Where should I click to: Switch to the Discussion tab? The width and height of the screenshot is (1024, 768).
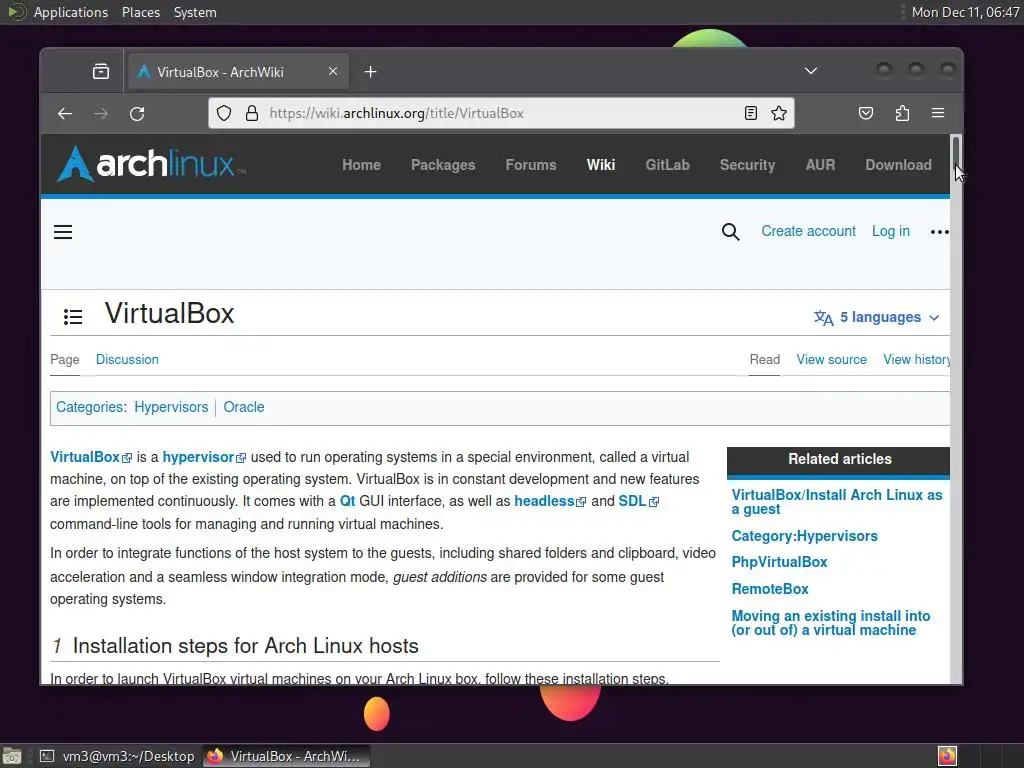tap(127, 359)
